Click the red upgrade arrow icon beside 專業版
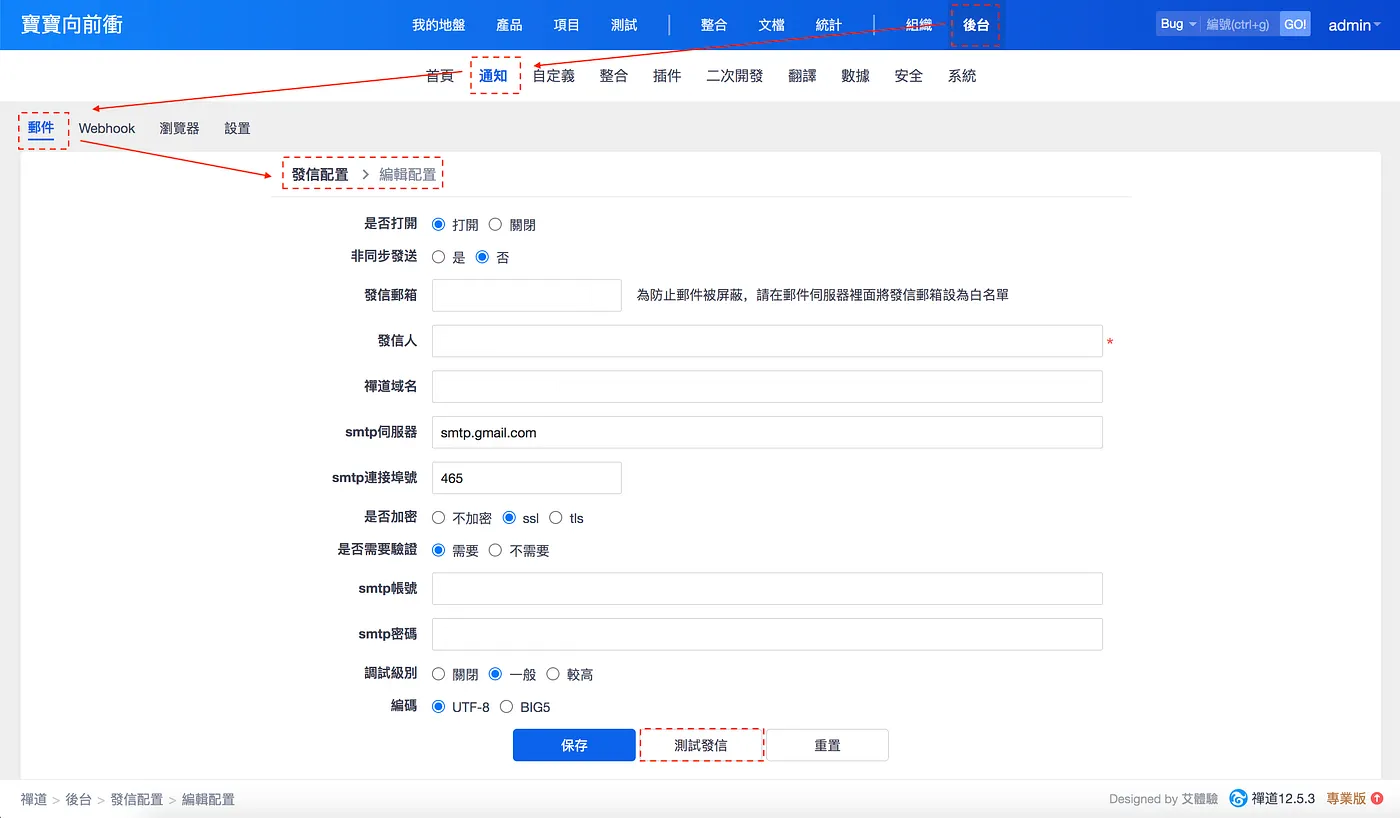 [1377, 798]
